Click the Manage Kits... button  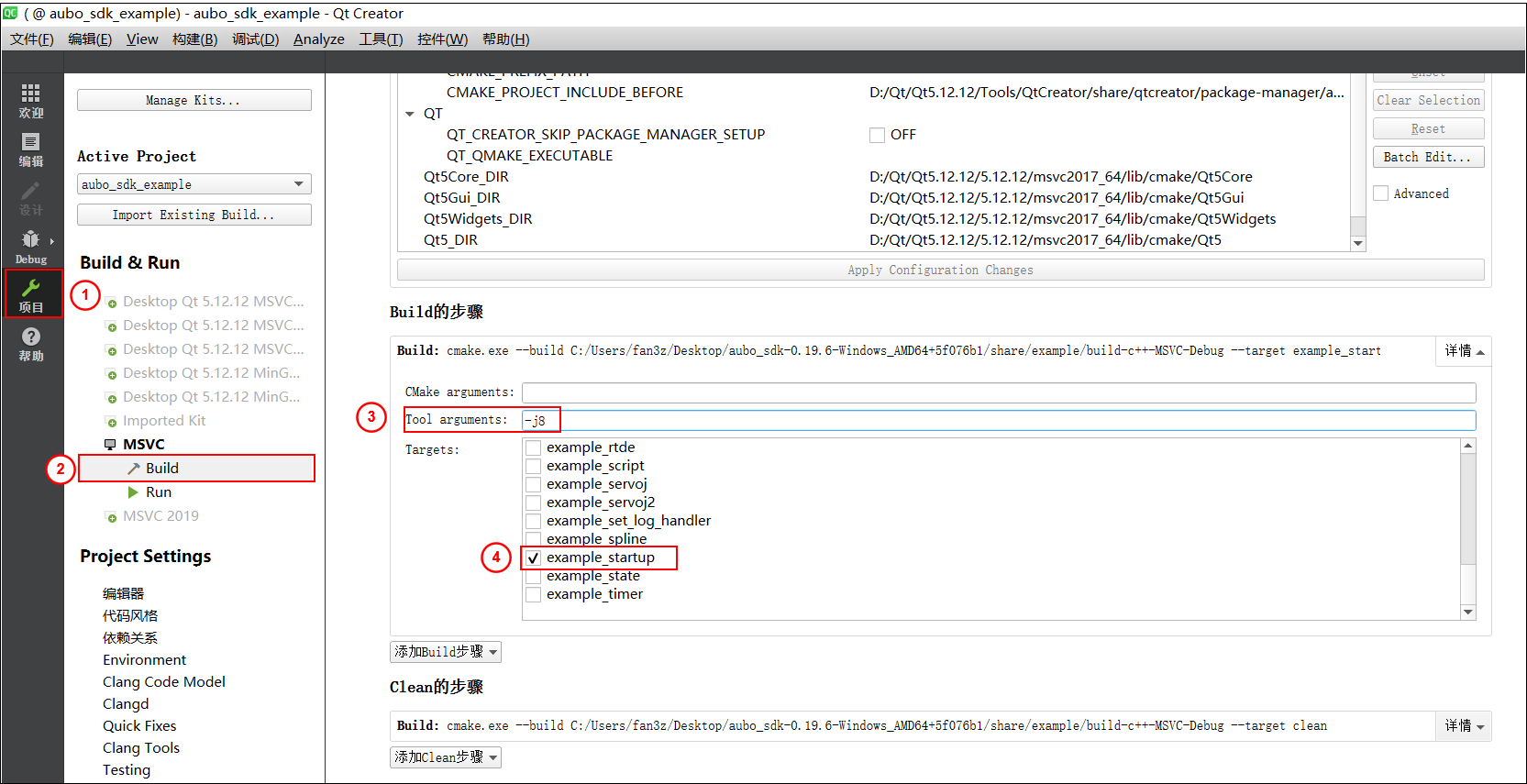tap(194, 100)
